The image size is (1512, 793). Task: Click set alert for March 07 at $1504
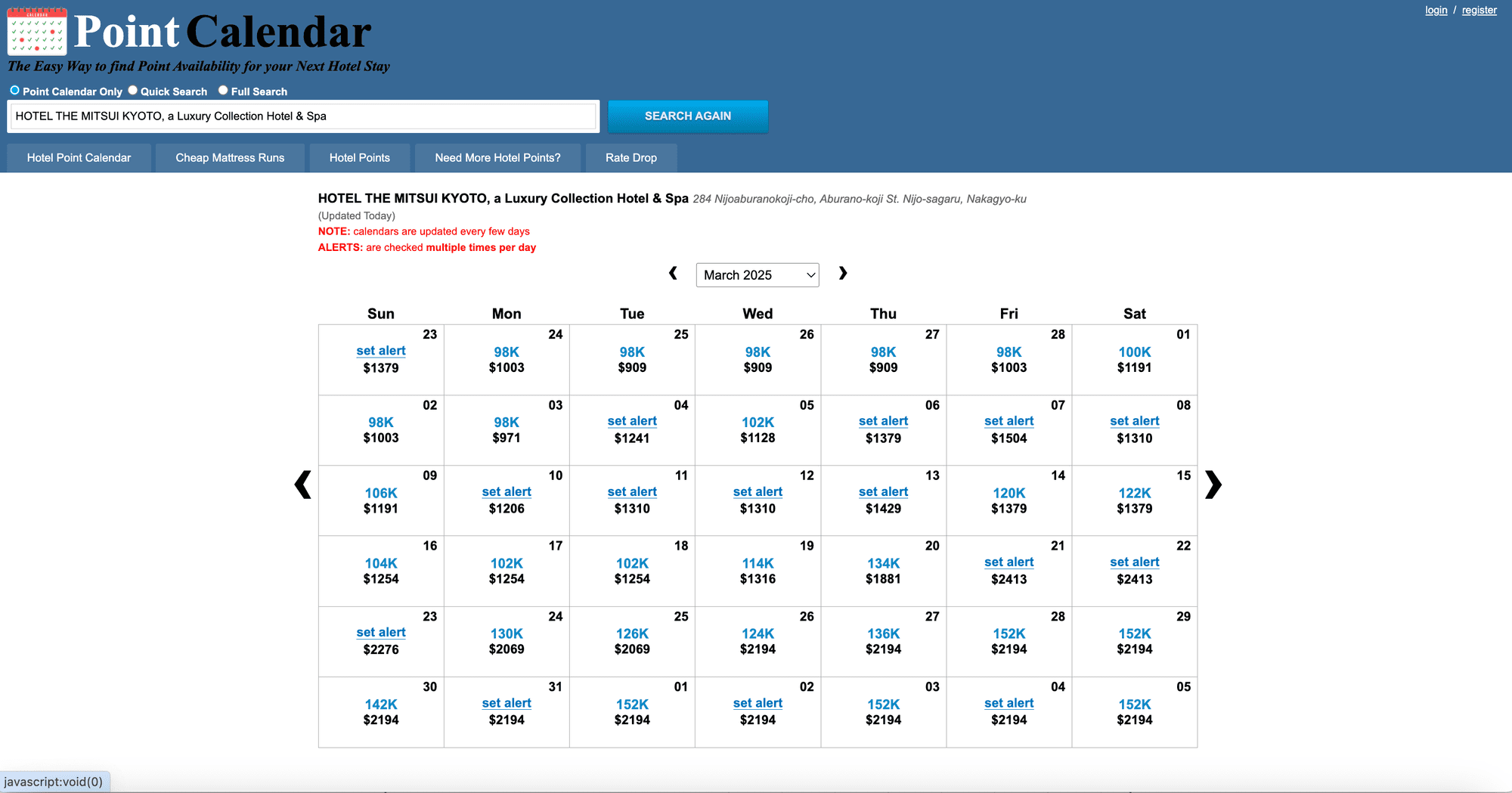point(1009,421)
